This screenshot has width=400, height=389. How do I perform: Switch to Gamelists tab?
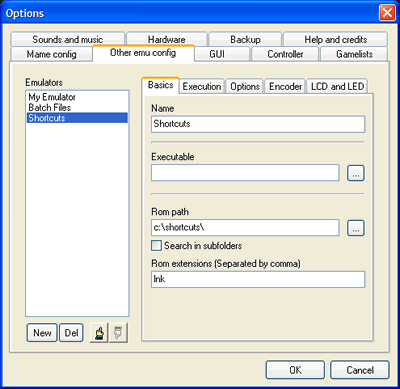354,54
